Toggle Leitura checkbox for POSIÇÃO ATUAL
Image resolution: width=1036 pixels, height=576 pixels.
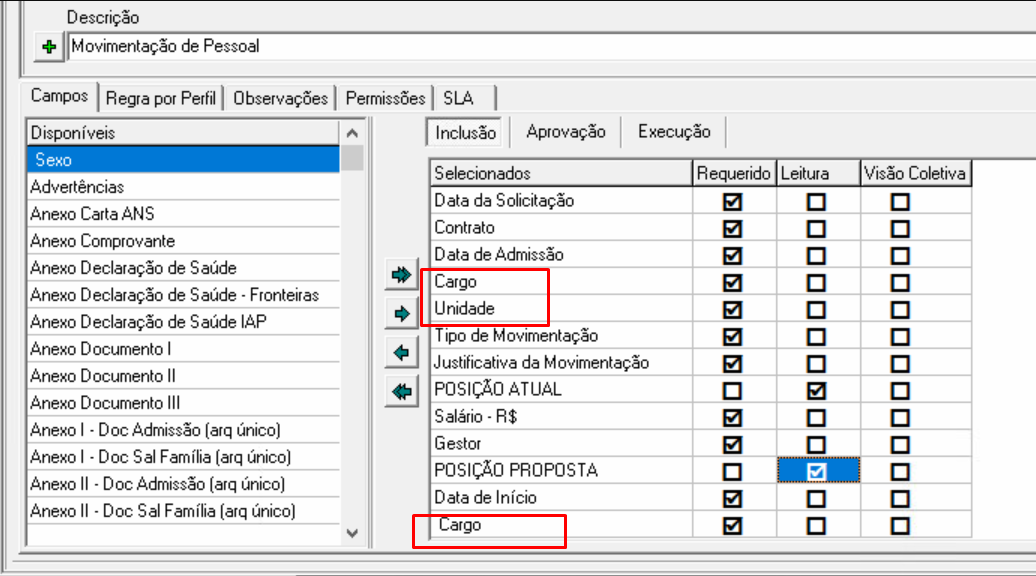click(x=817, y=390)
